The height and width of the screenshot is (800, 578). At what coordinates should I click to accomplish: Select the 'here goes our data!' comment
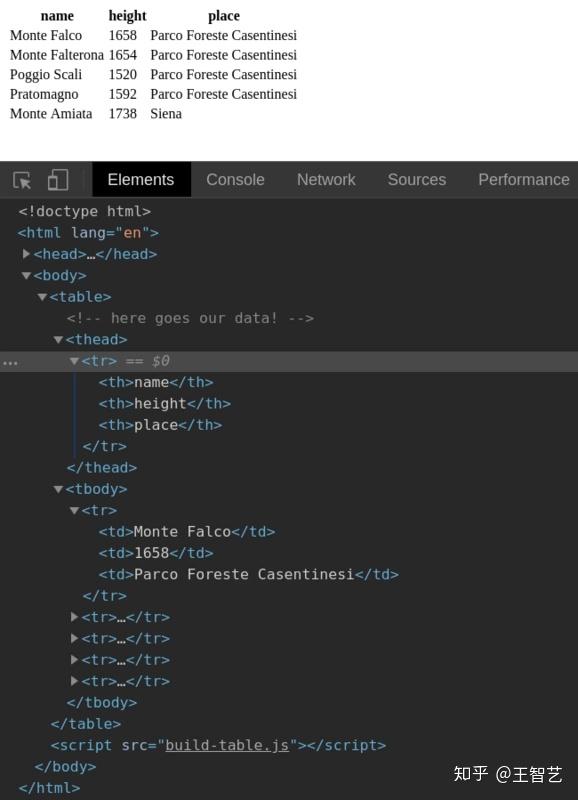pos(190,318)
